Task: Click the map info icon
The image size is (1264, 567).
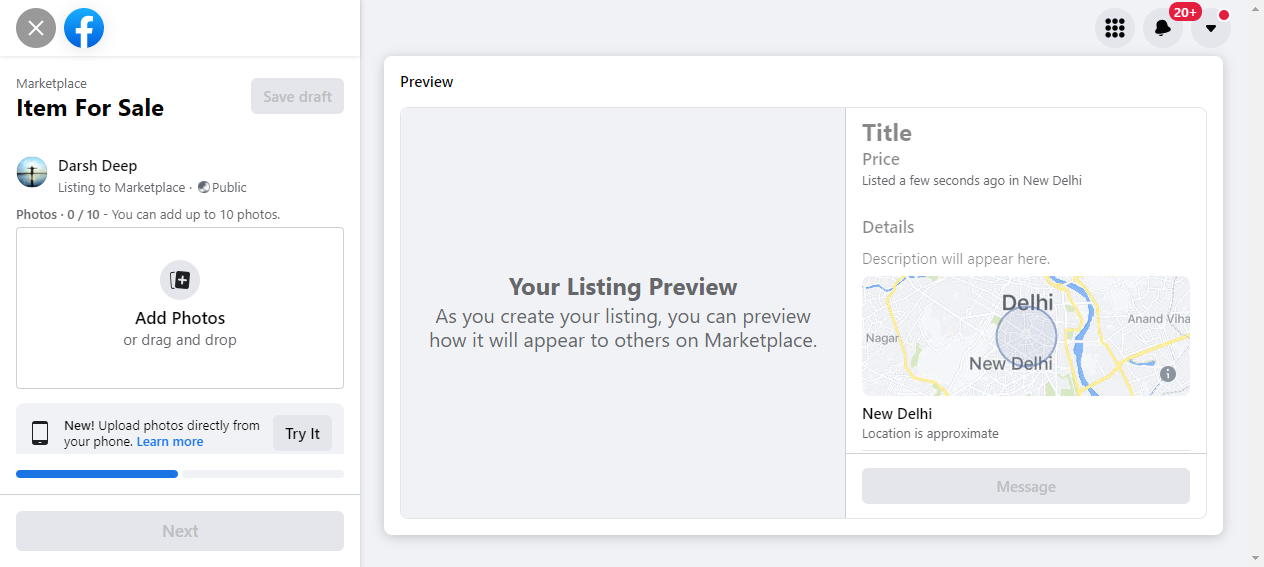Action: tap(1168, 374)
